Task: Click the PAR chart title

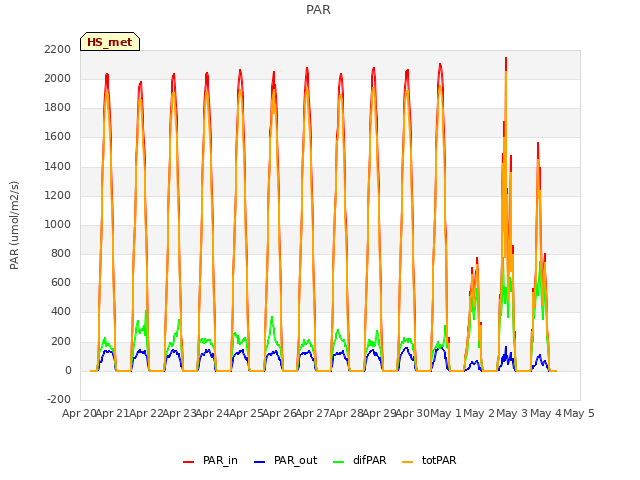Action: pos(318,9)
